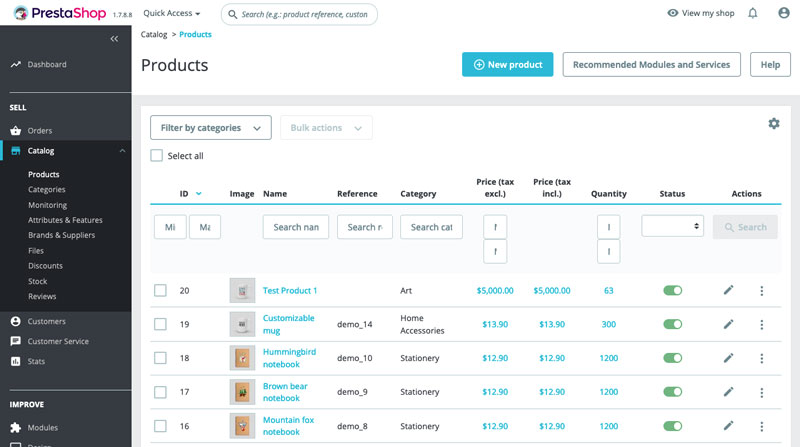
Task: Check the Select all checkbox
Action: (x=157, y=156)
